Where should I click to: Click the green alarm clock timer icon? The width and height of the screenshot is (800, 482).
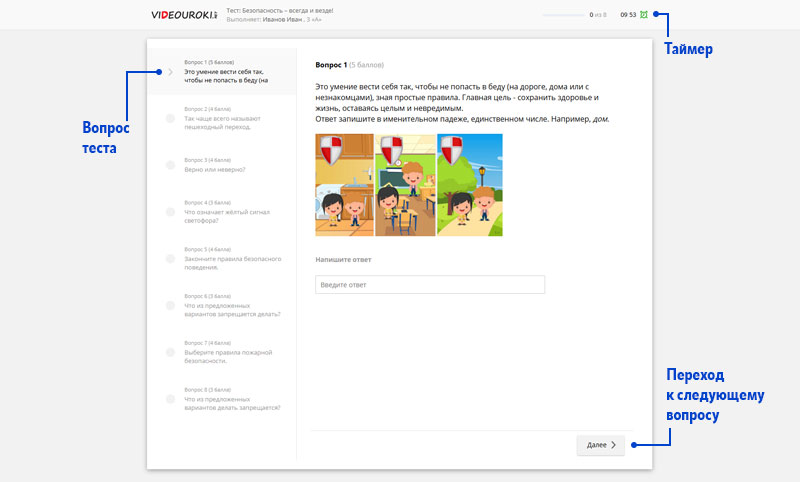click(644, 15)
